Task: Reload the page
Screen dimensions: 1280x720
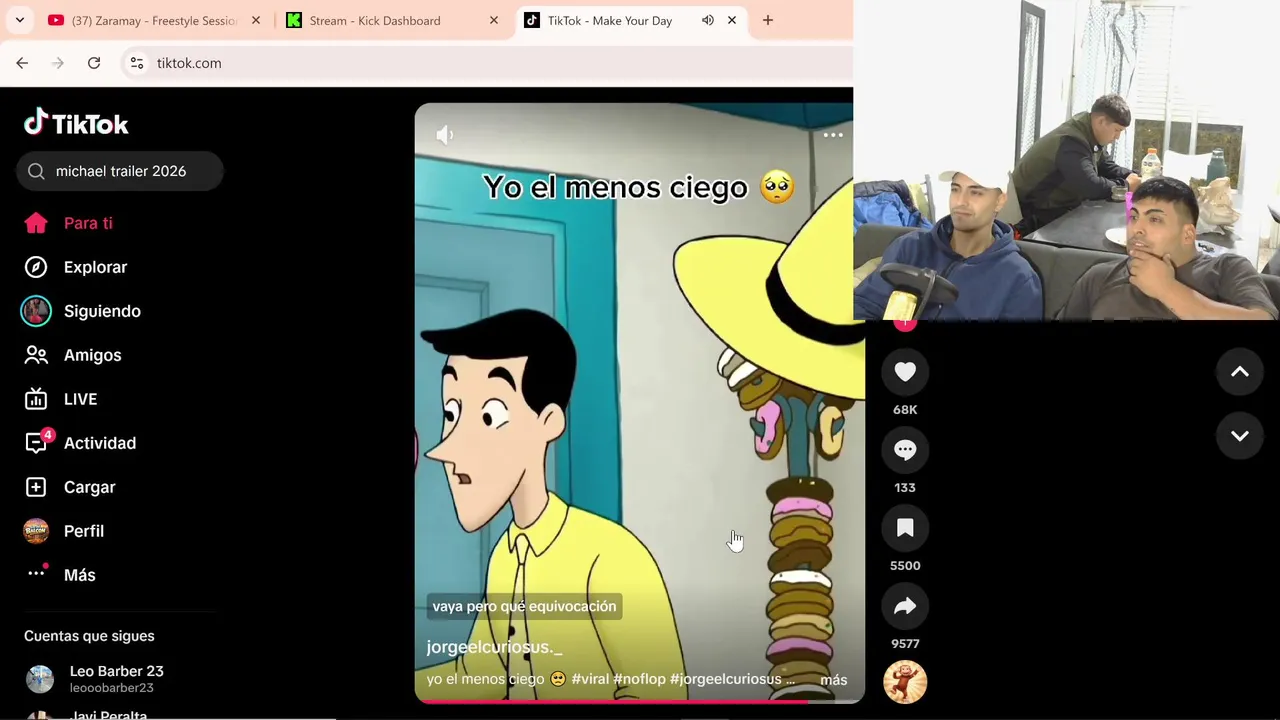Action: tap(94, 63)
